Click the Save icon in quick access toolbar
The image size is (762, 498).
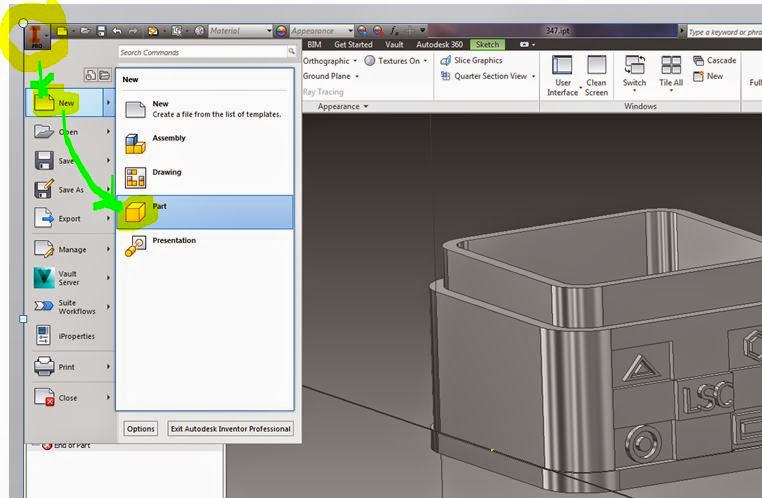click(101, 31)
